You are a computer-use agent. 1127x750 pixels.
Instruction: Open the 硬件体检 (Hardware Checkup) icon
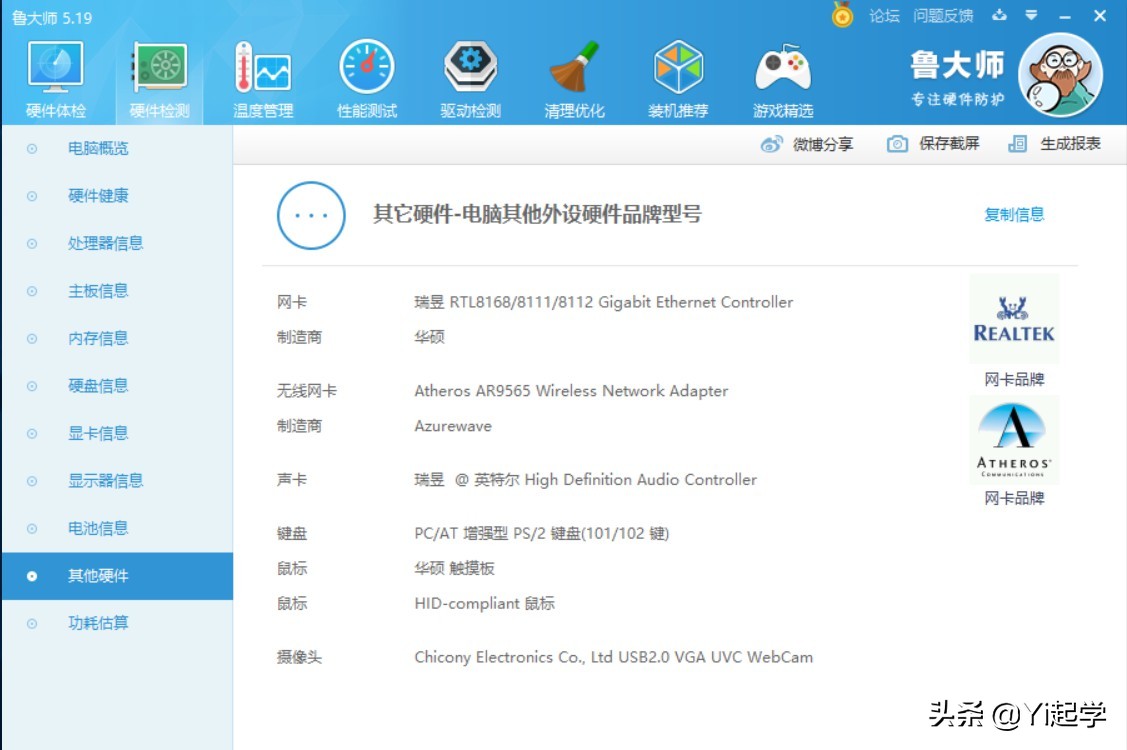[x=57, y=75]
